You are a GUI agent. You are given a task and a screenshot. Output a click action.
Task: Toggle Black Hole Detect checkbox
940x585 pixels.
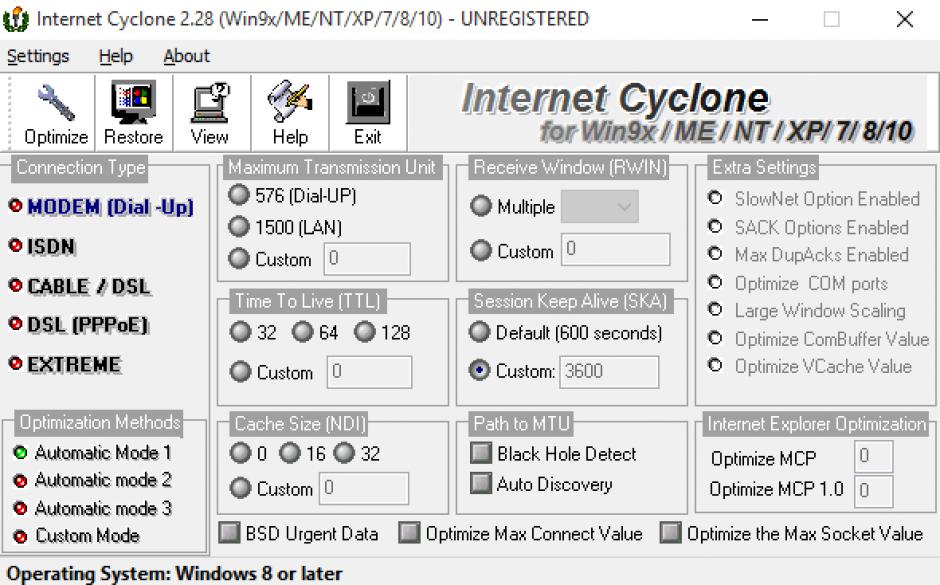pyautogui.click(x=481, y=453)
